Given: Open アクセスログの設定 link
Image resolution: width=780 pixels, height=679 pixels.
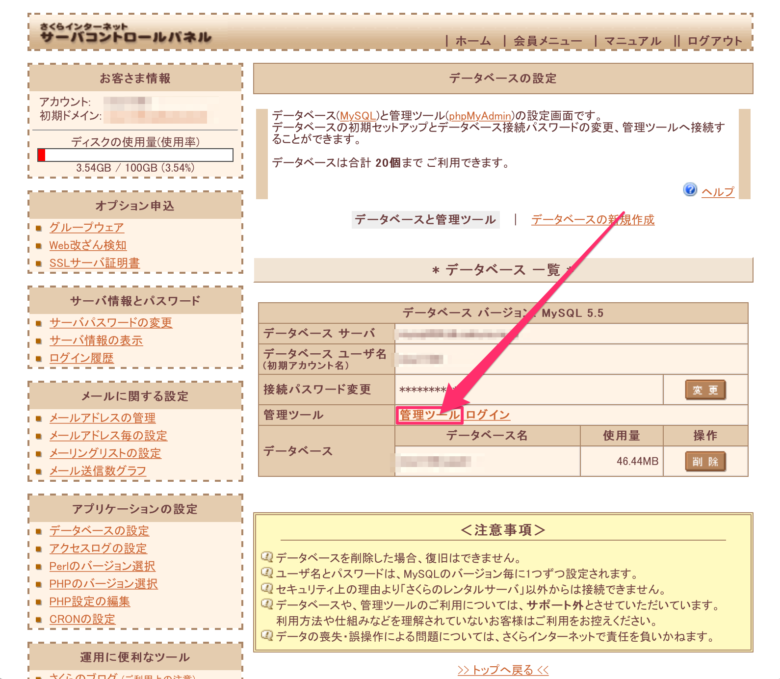Looking at the screenshot, I should 98,548.
